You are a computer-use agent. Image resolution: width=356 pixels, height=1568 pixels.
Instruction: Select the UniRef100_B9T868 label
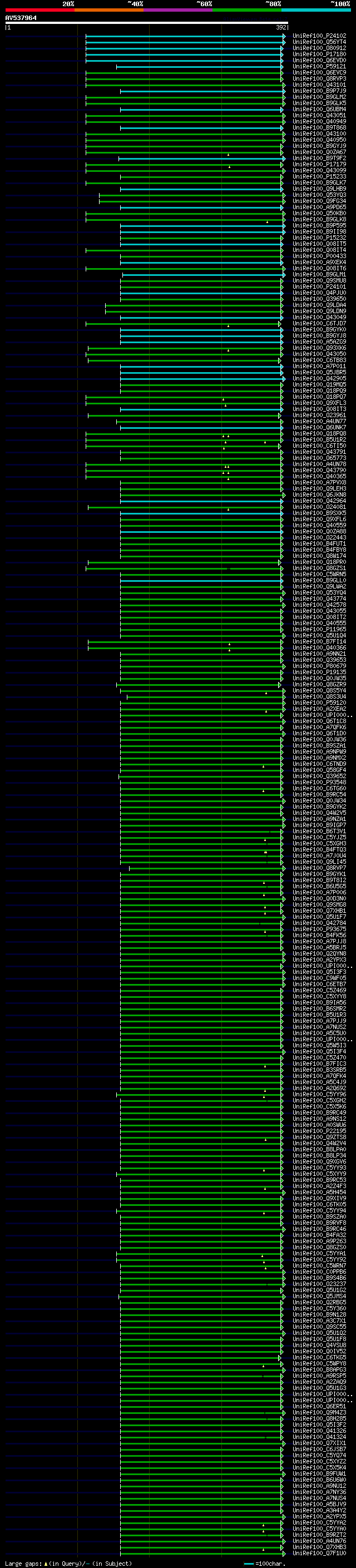[319, 128]
